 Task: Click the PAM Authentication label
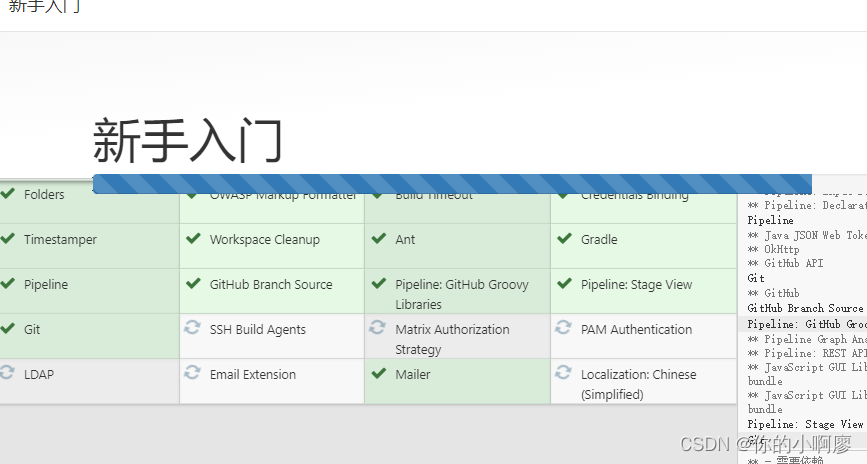point(636,329)
